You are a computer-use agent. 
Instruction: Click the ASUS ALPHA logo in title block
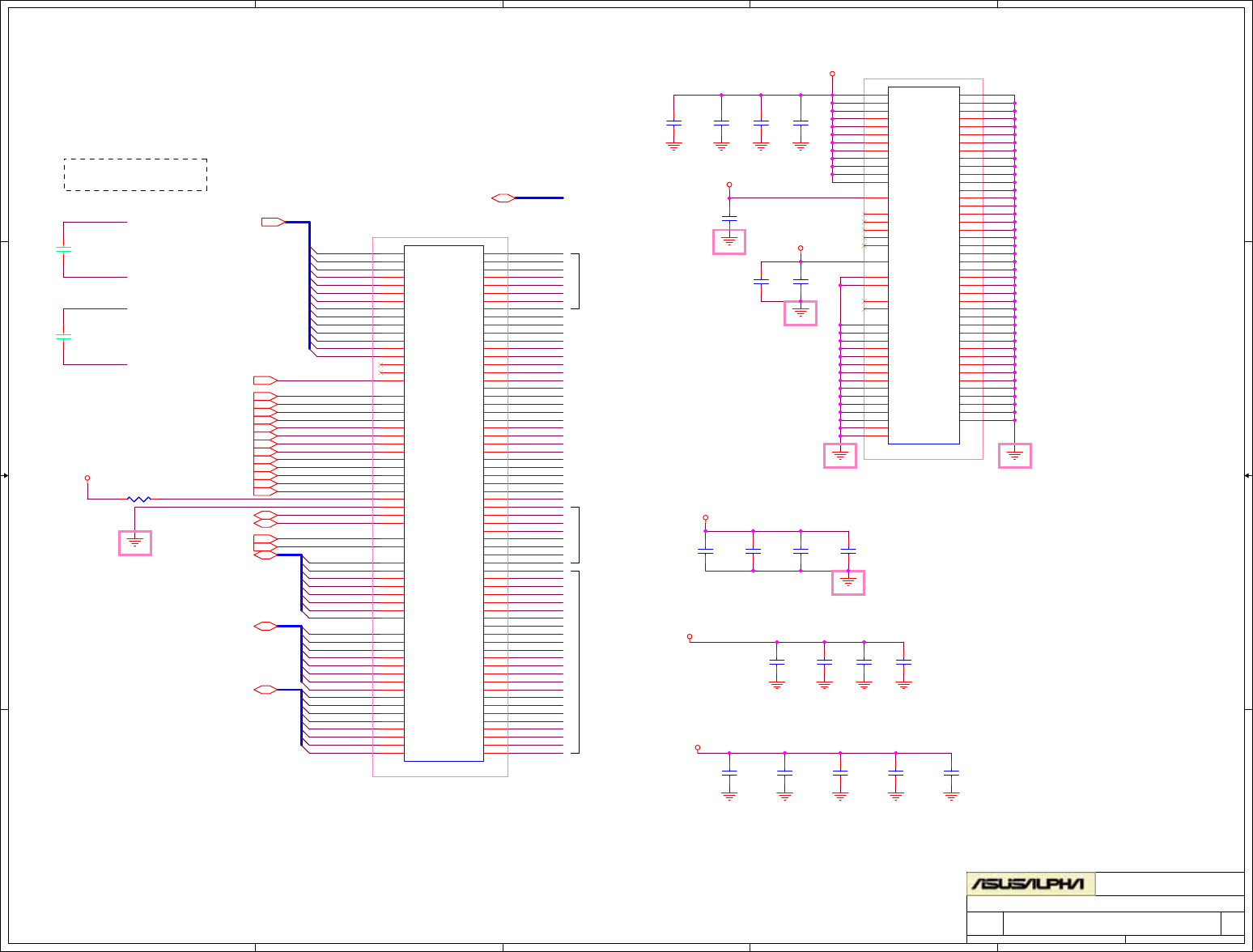pyautogui.click(x=1030, y=883)
